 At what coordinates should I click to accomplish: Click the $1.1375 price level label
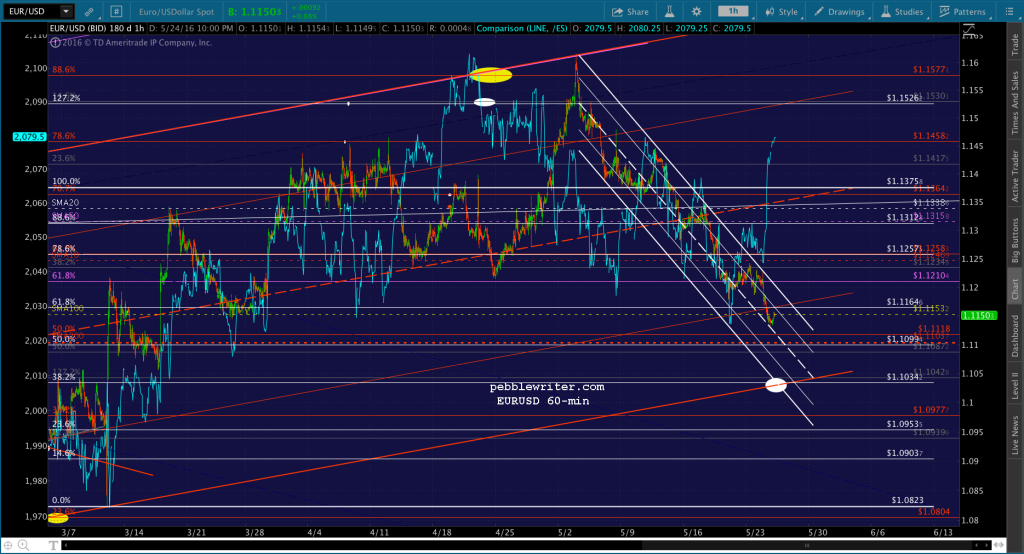(x=904, y=182)
